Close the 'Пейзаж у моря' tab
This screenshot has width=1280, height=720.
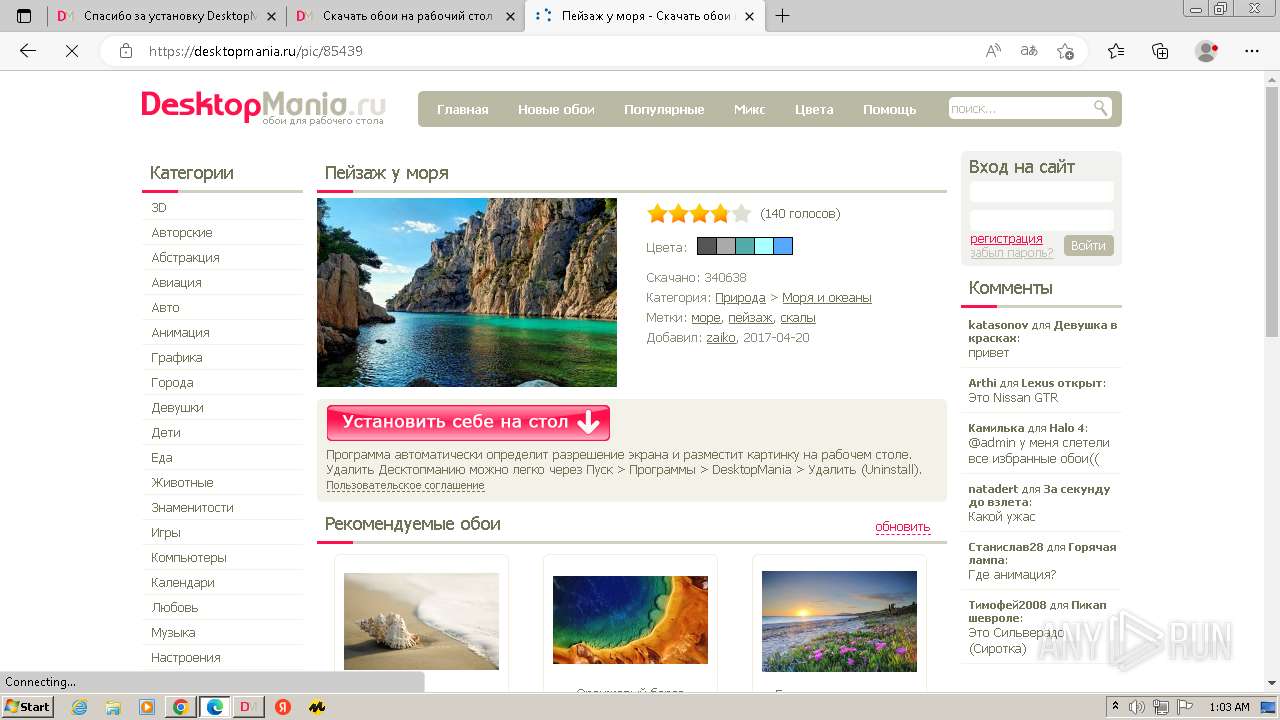747,16
